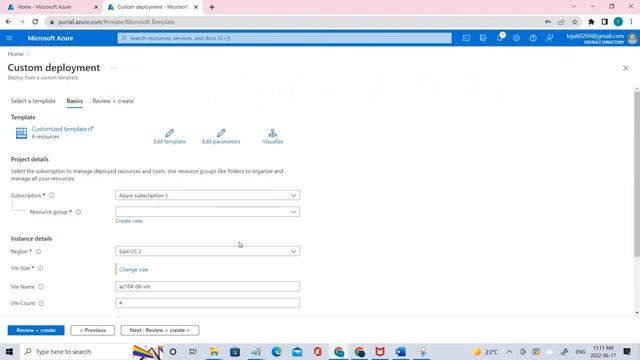Screen dimensions: 640x360
Task: Open a new browser tab
Action: click(x=211, y=7)
